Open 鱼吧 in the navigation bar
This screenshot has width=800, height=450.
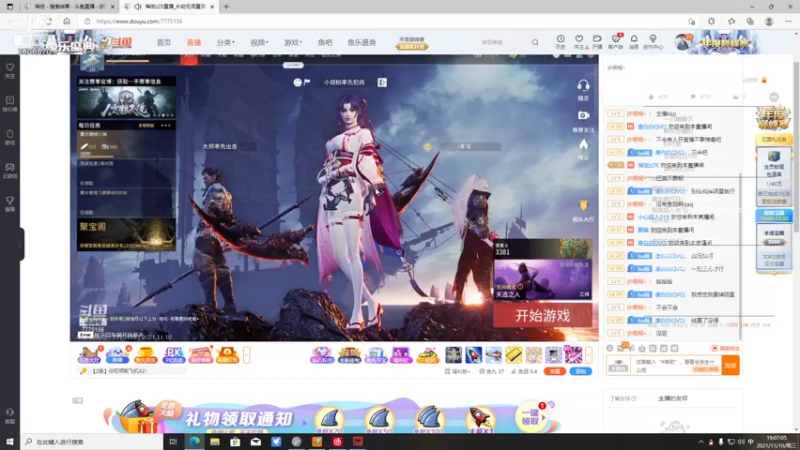[325, 42]
